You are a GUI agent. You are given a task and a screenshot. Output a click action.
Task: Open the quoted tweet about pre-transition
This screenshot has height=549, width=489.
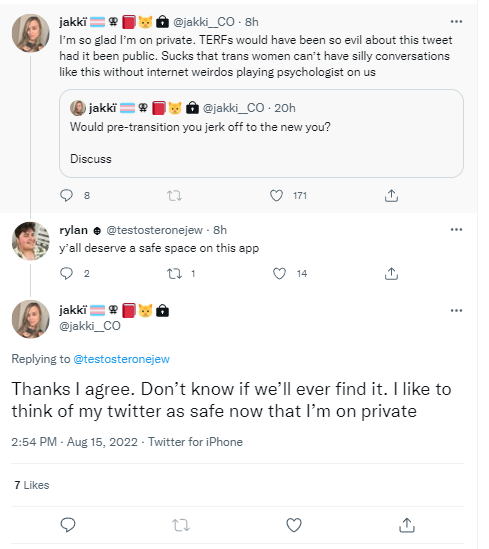click(x=261, y=133)
